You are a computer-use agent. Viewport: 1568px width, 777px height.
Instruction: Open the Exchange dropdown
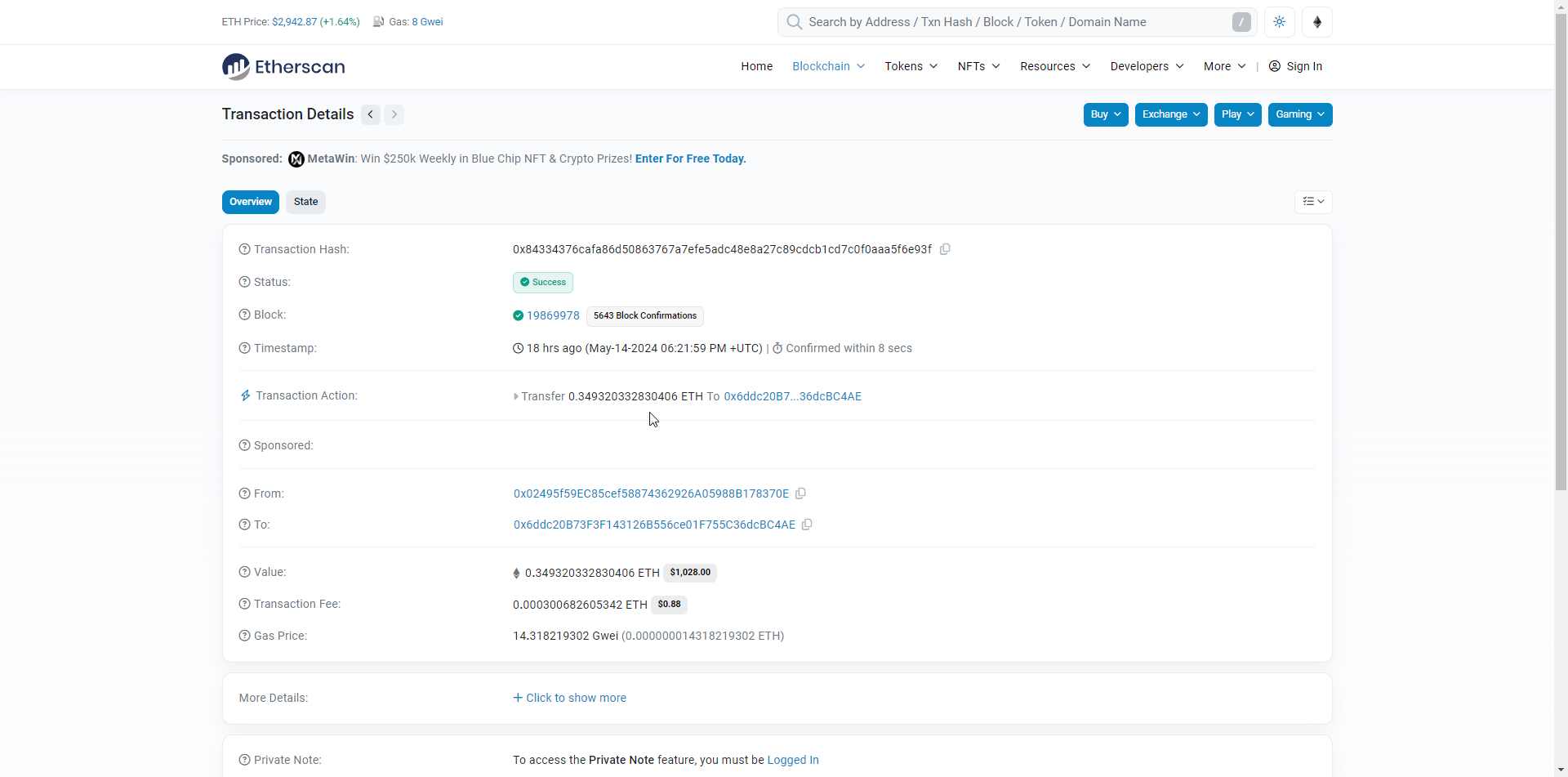(1170, 114)
